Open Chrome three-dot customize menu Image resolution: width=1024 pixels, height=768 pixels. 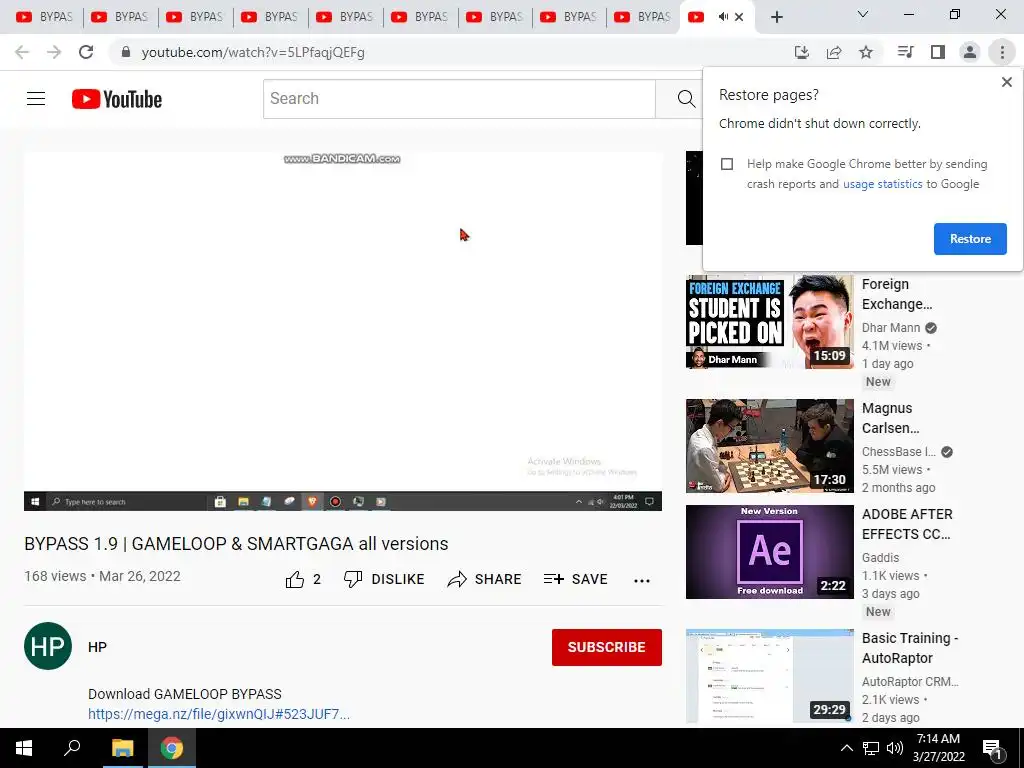(x=1002, y=52)
